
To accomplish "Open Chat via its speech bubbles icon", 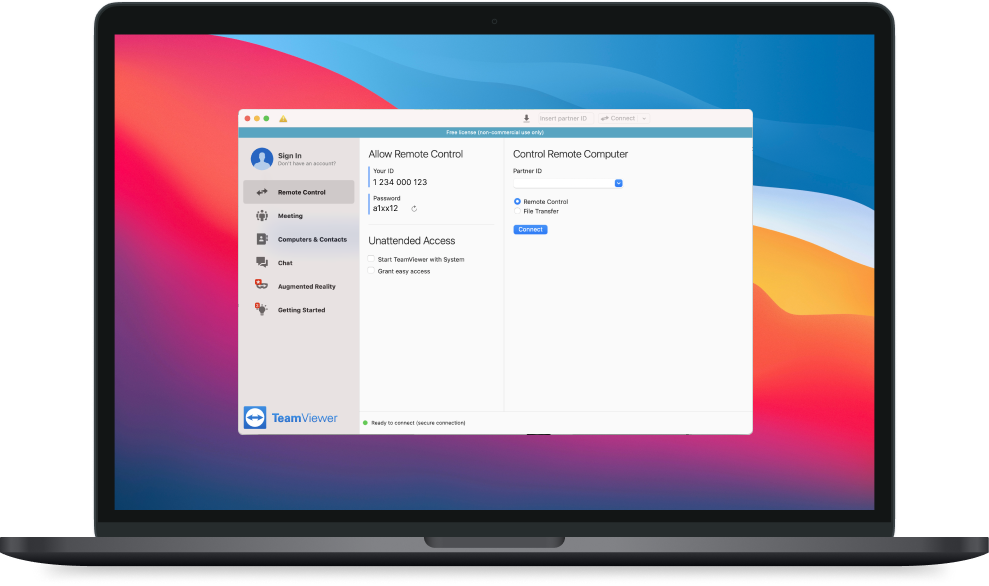I will 262,262.
